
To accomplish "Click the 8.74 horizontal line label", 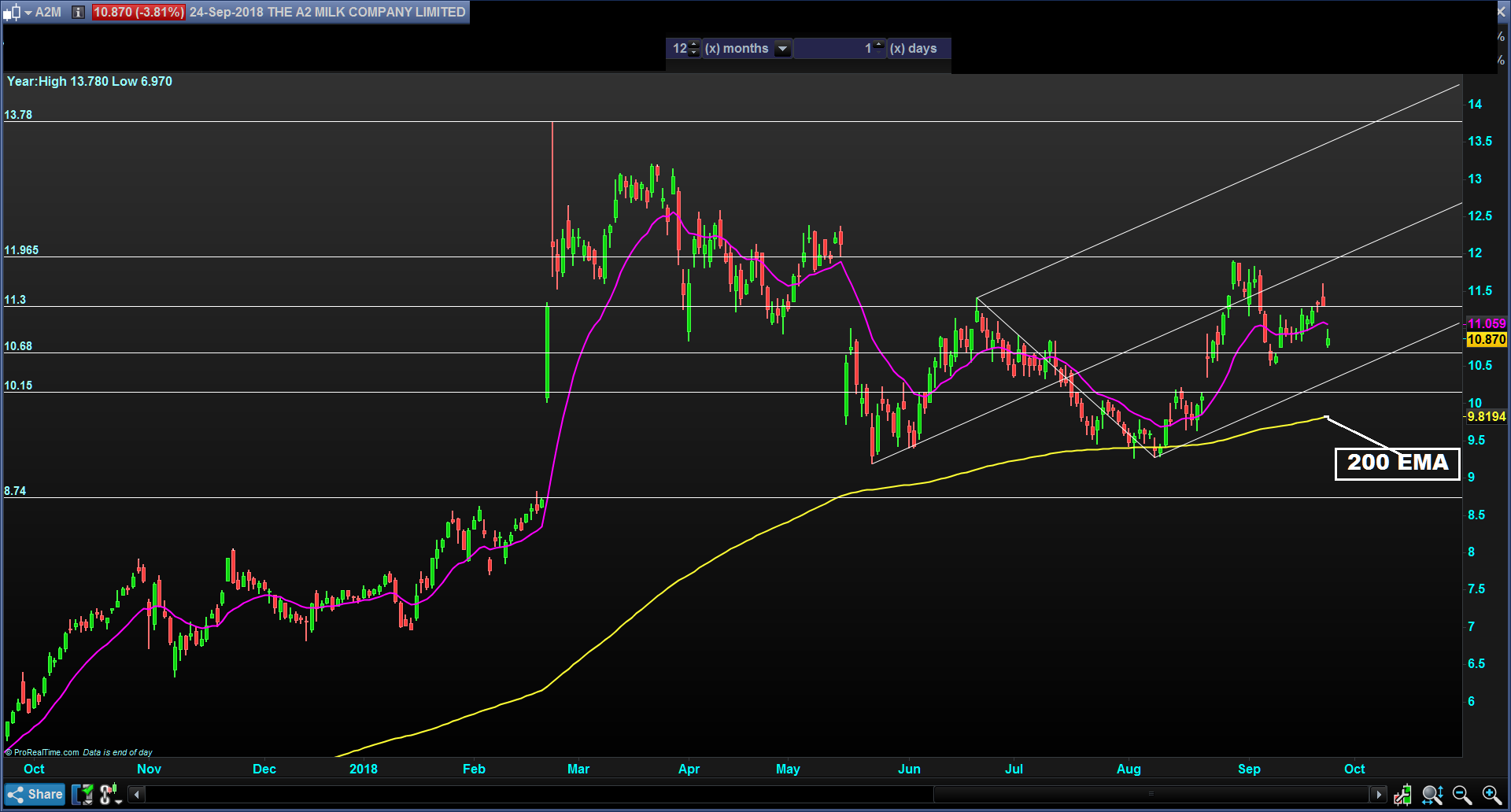I will click(15, 491).
